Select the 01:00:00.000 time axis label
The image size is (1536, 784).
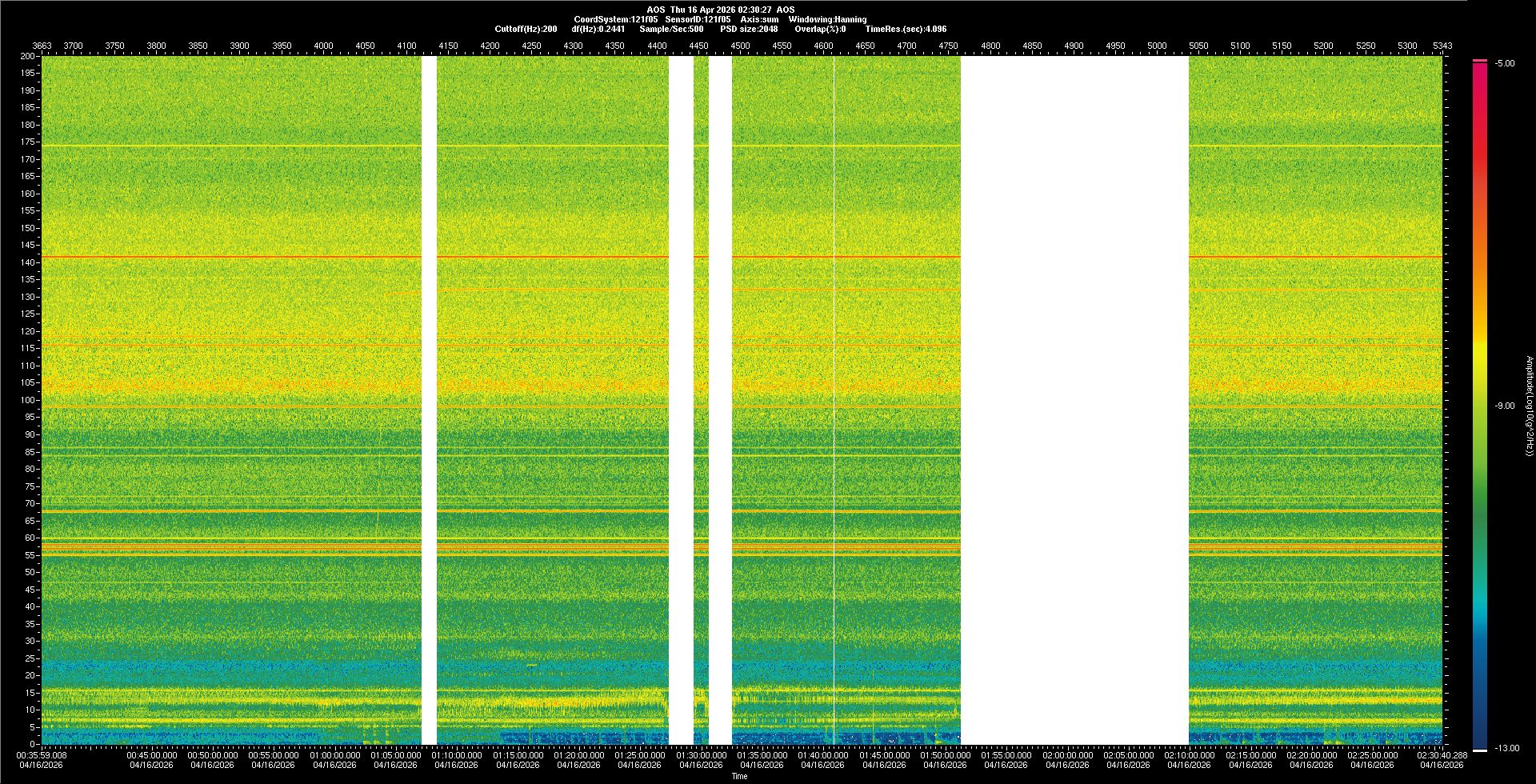tap(334, 755)
